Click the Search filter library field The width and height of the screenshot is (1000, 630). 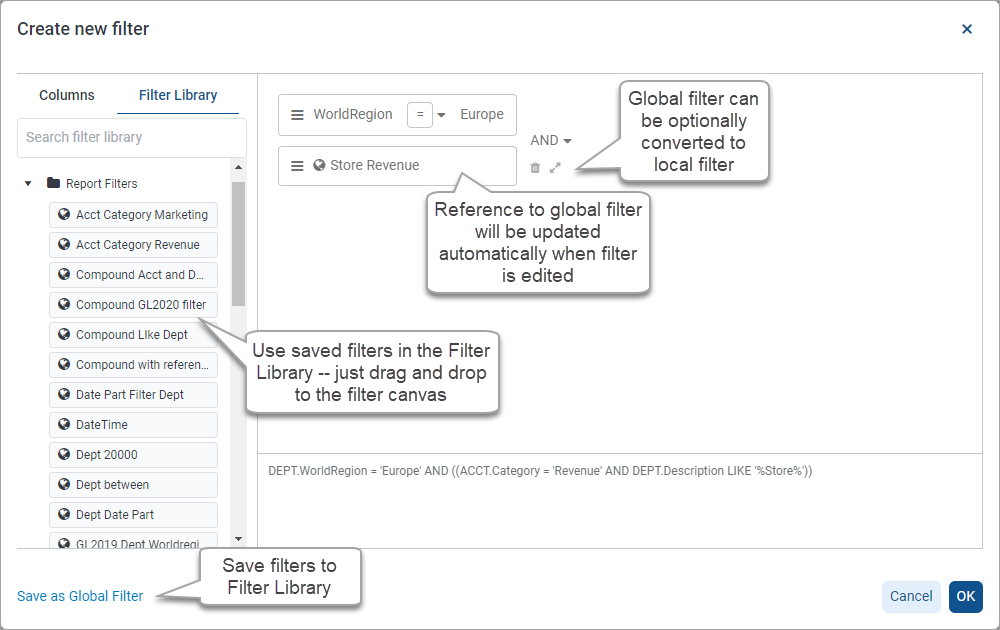[x=132, y=138]
